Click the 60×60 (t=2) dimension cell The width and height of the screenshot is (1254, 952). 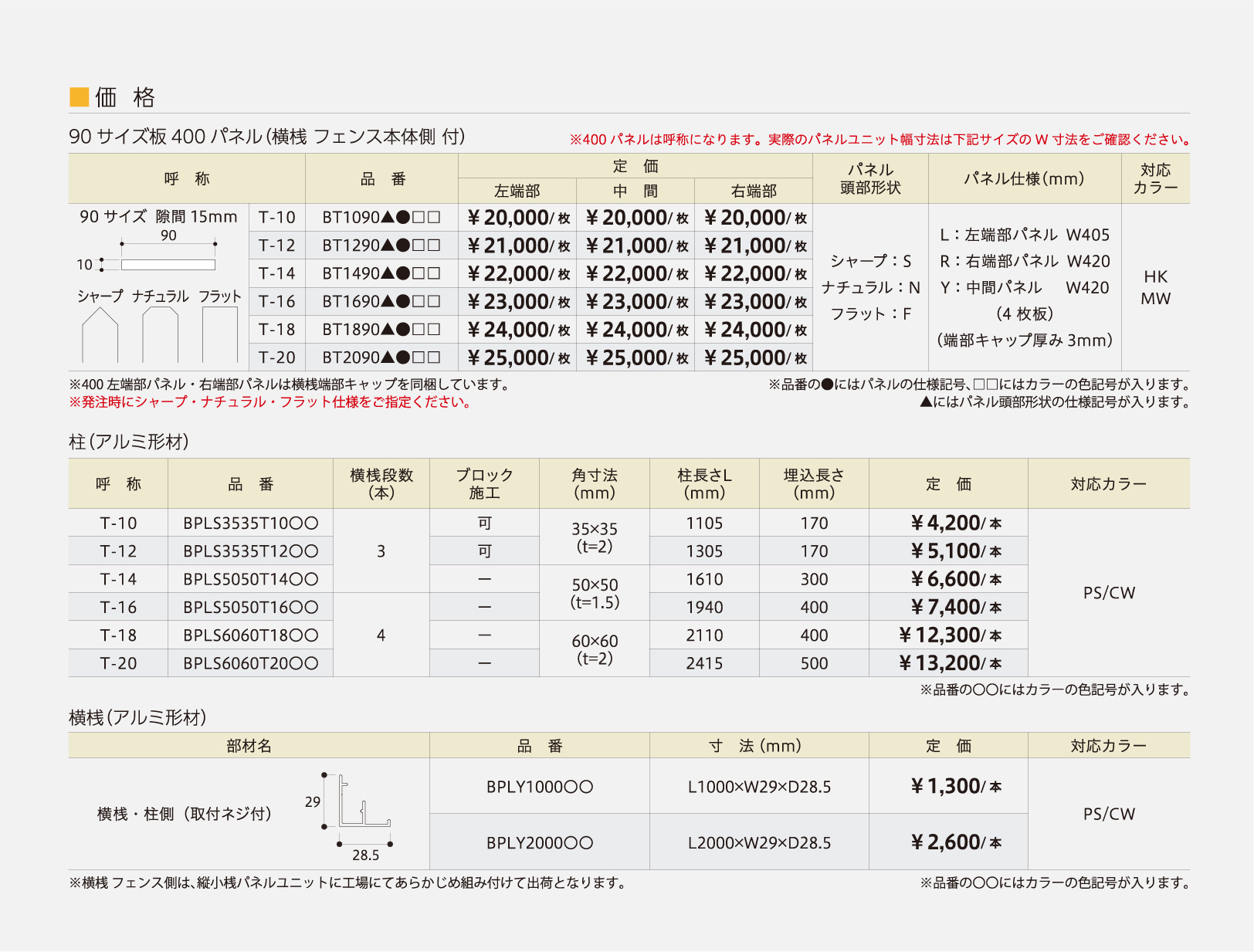pos(595,649)
